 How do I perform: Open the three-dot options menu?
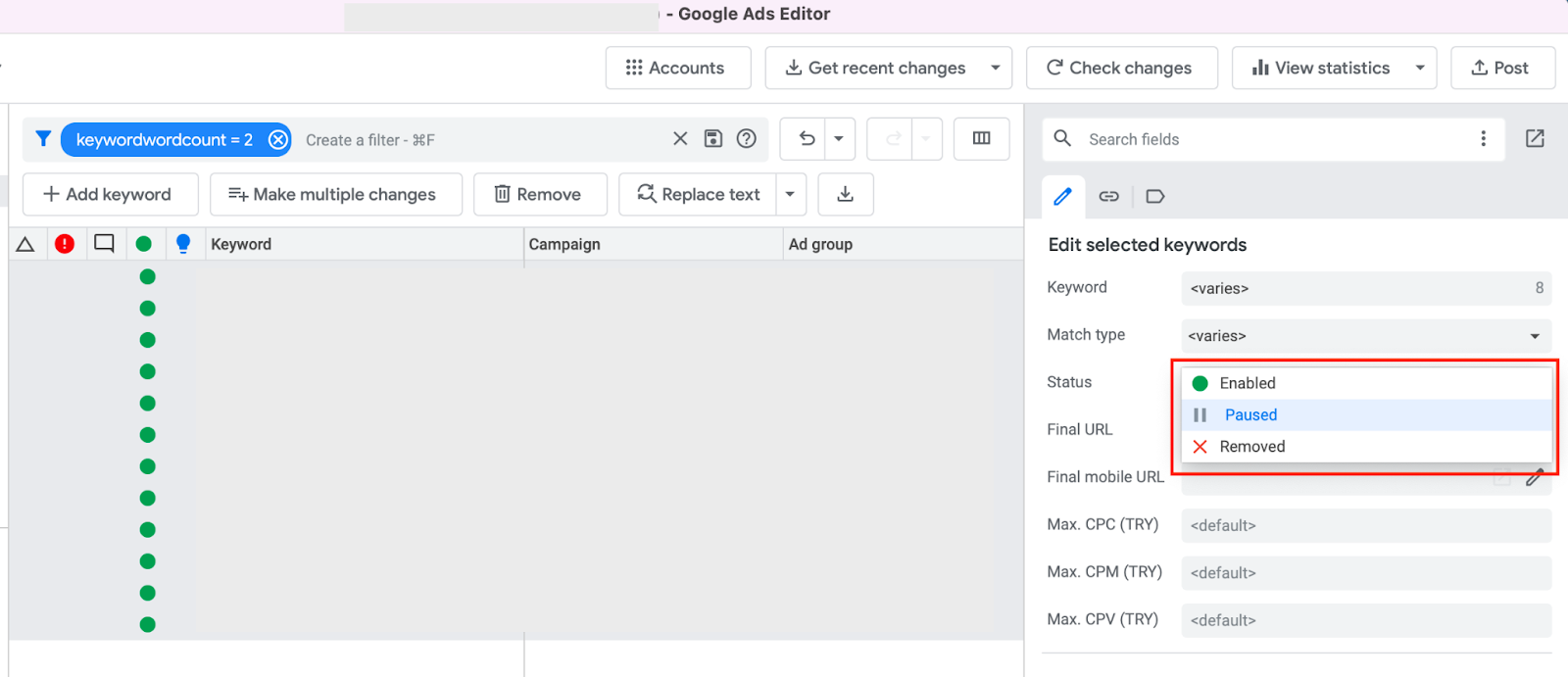point(1484,139)
